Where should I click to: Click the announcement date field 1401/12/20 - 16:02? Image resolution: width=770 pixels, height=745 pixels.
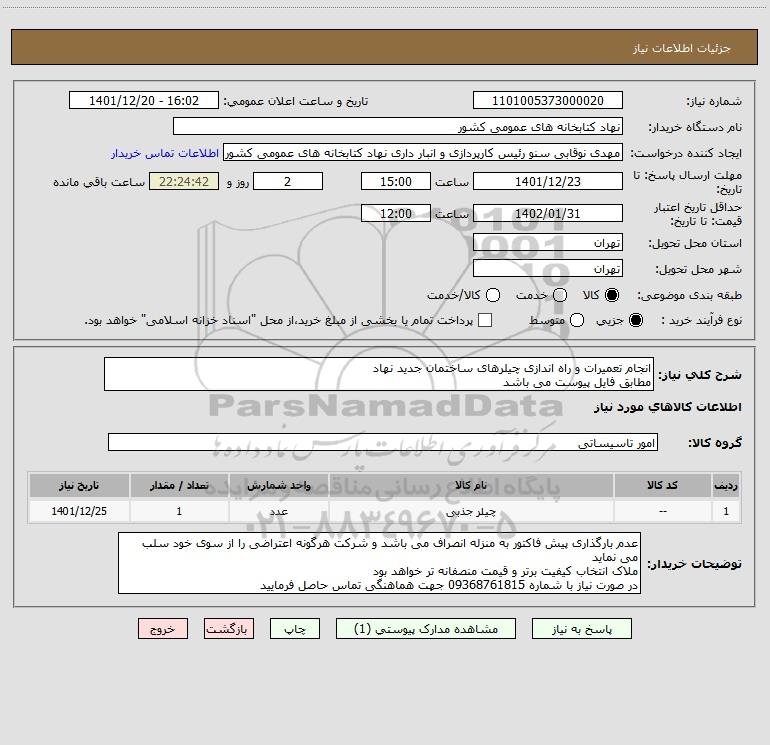144,101
